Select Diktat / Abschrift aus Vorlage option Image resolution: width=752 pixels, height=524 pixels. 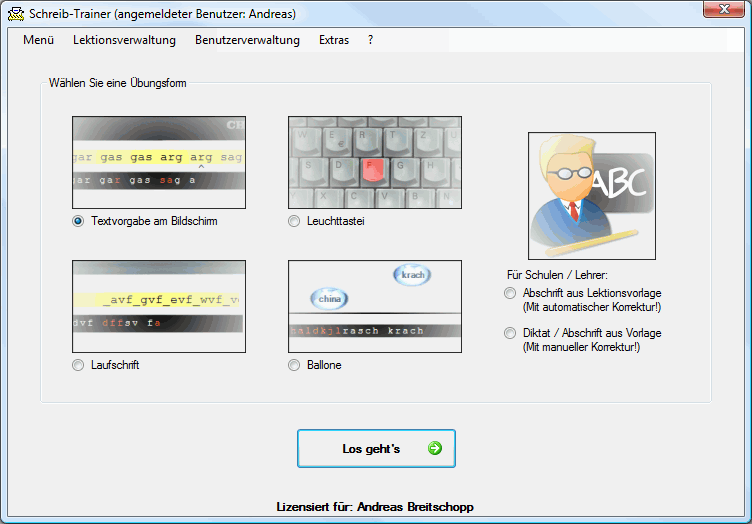coord(511,333)
